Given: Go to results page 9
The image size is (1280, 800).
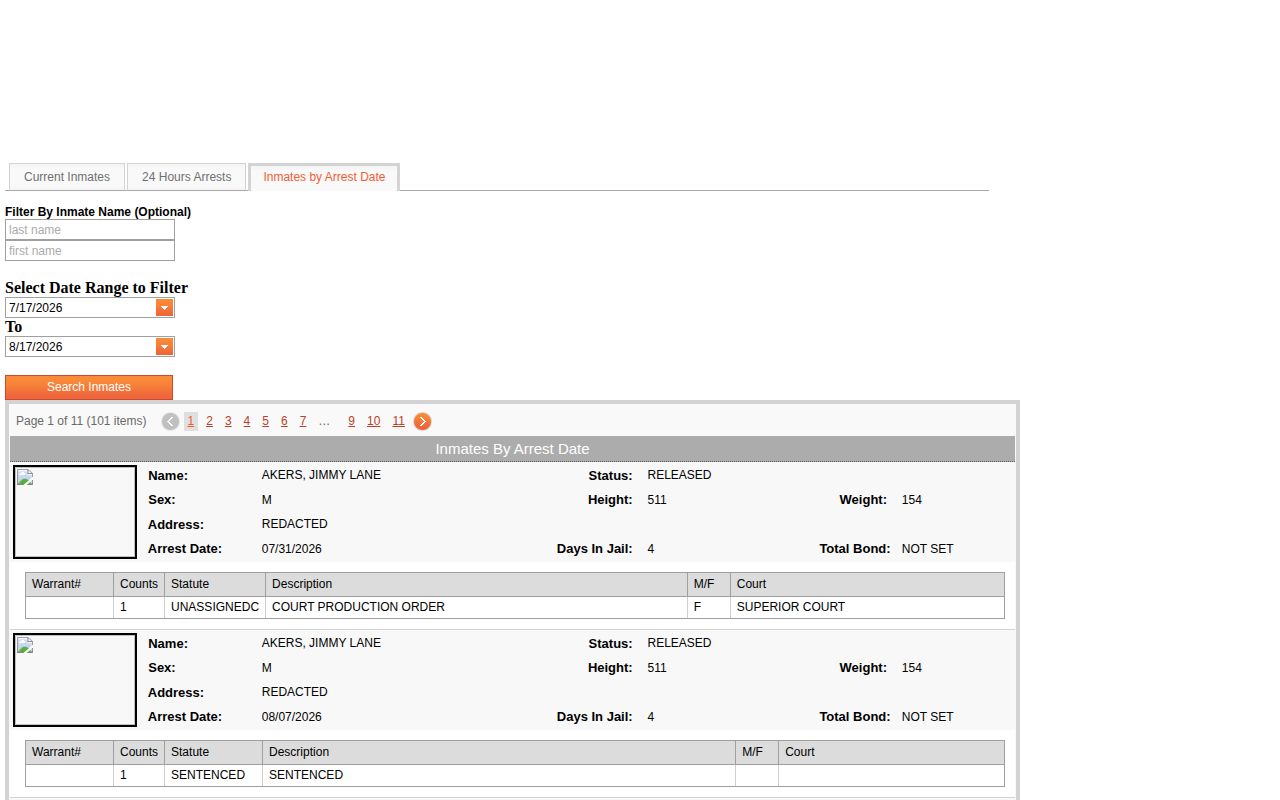Looking at the screenshot, I should click(351, 422).
